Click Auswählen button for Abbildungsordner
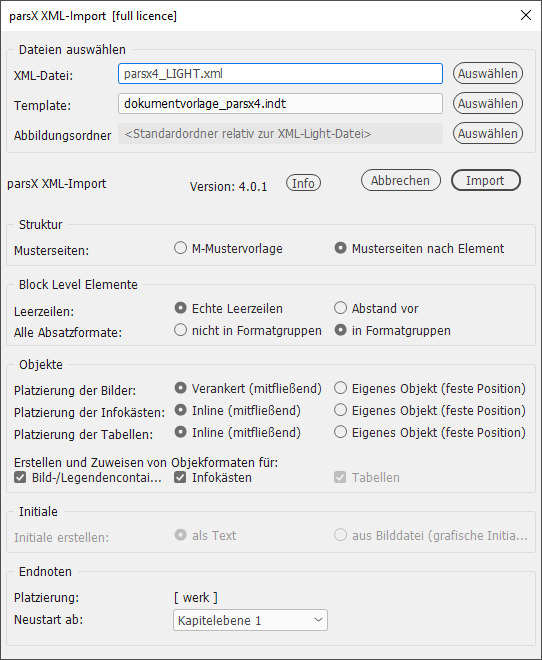The height and width of the screenshot is (660, 542). 488,133
